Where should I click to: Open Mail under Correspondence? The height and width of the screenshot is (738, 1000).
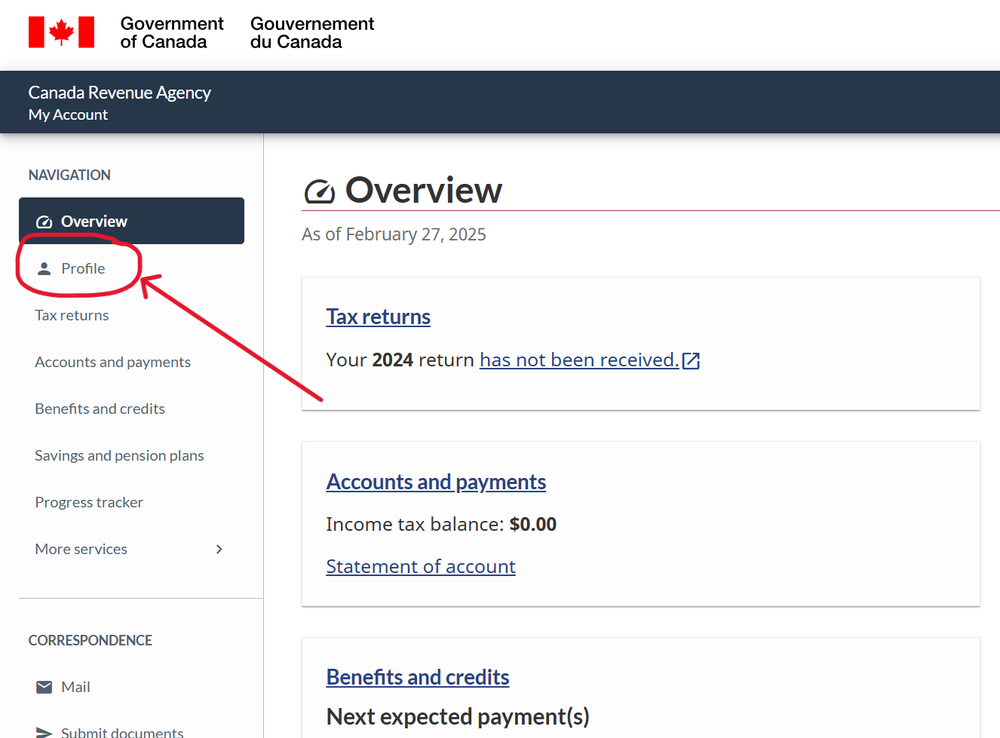pos(75,687)
